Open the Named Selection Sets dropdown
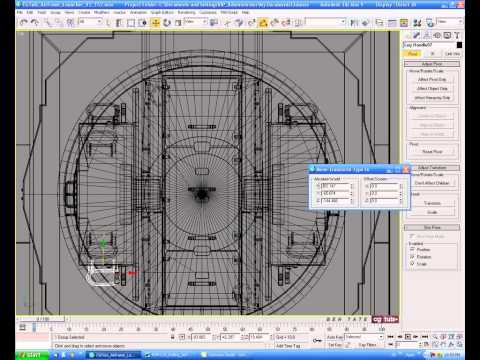 click(325, 22)
